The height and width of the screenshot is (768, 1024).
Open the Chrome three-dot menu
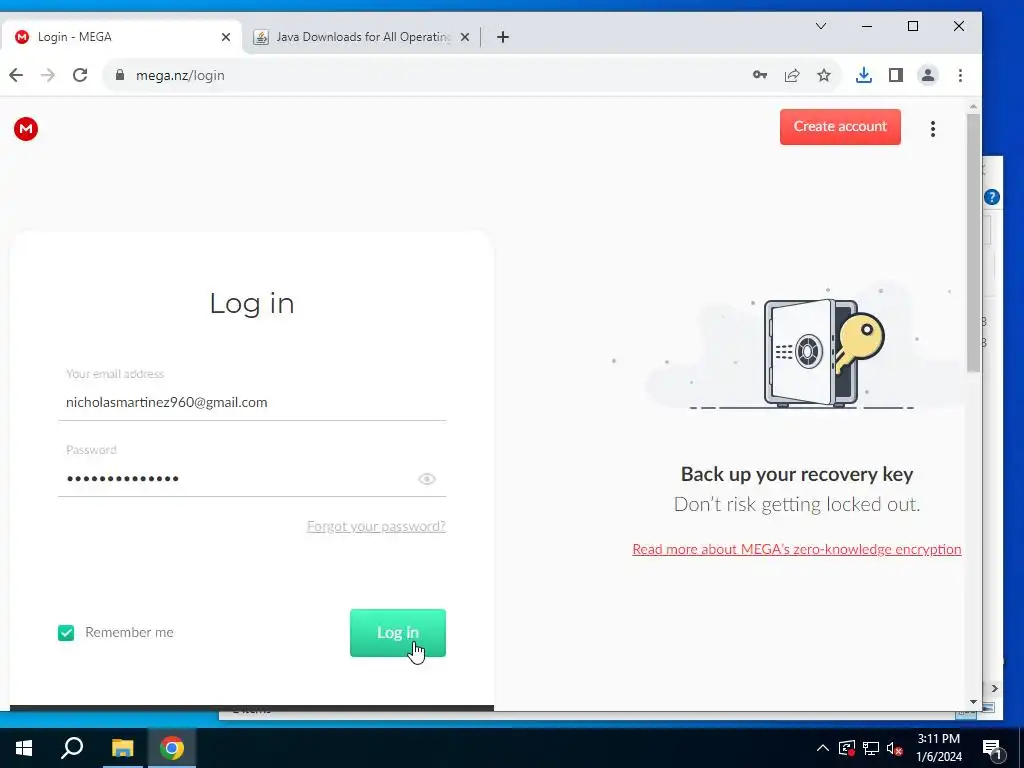[960, 75]
